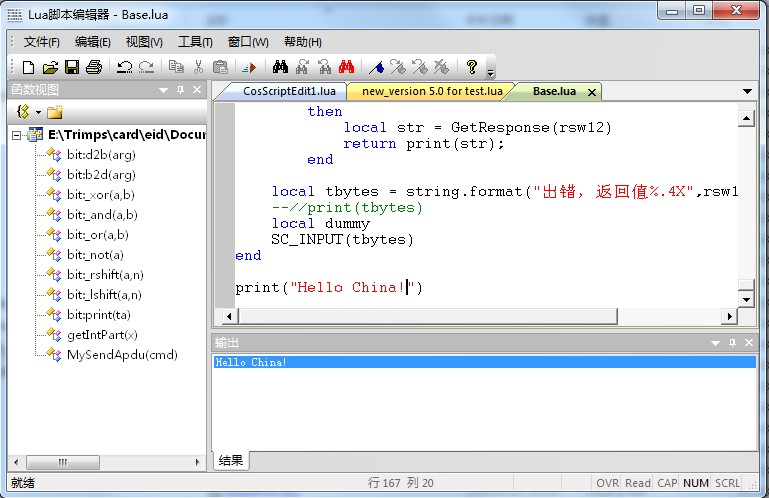Open the 编辑(E) menu
The width and height of the screenshot is (769, 498).
click(93, 42)
